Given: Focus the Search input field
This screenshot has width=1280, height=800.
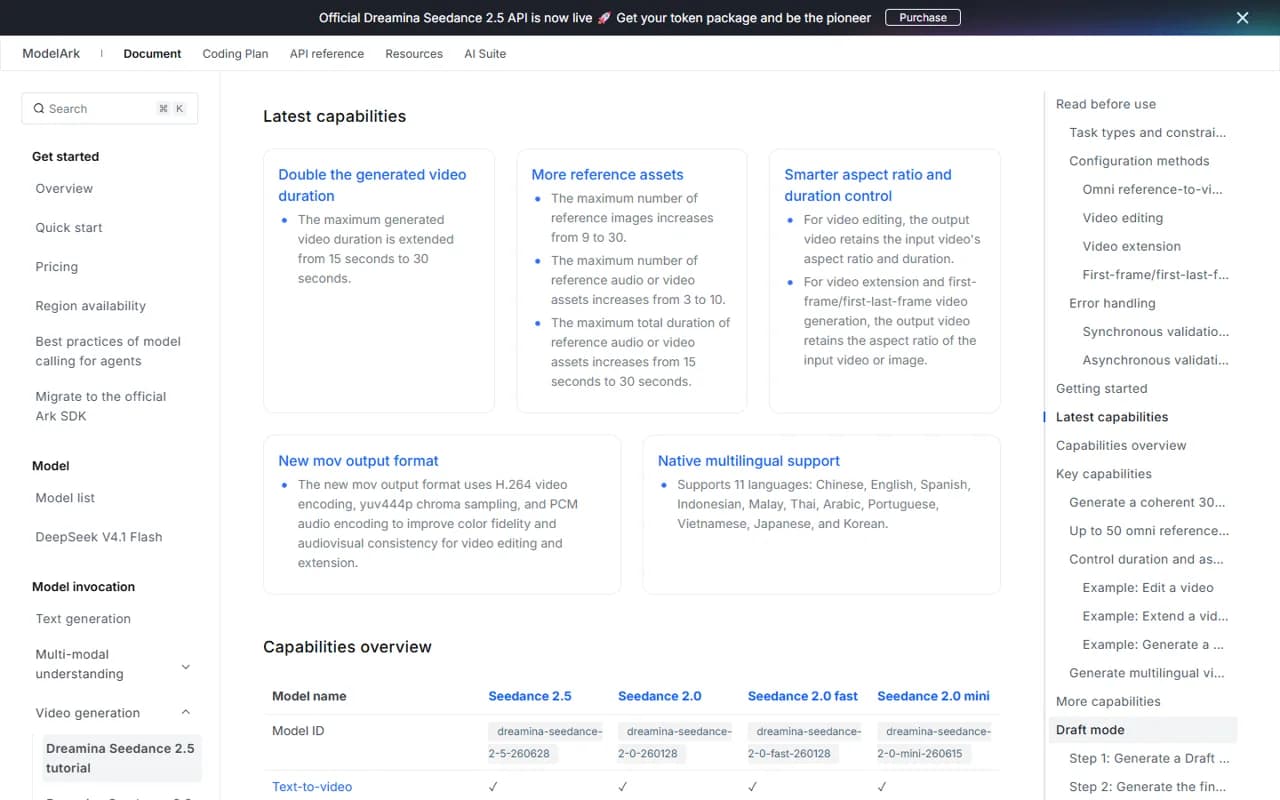Looking at the screenshot, I should click(110, 109).
